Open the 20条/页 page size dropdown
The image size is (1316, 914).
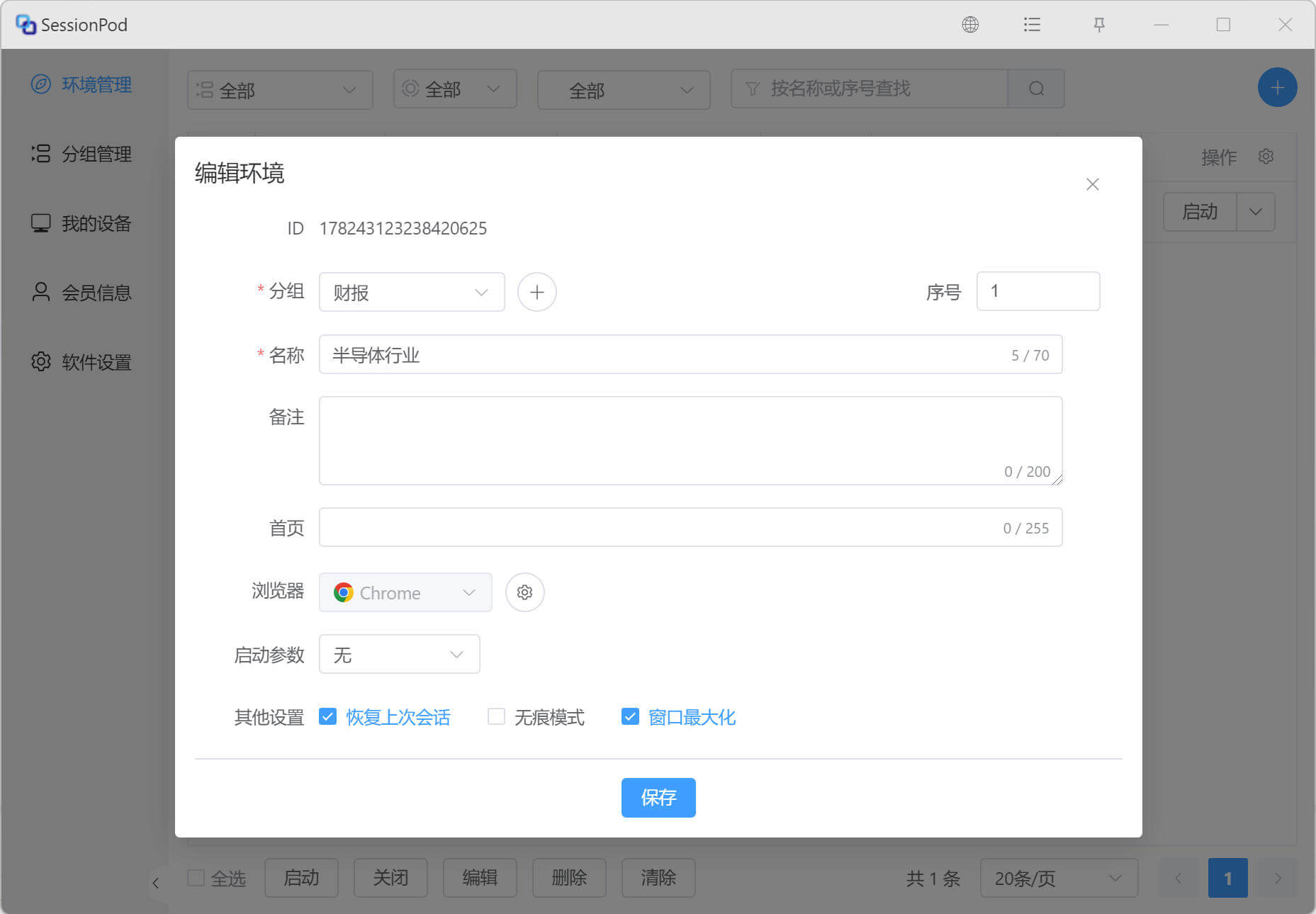coord(1059,879)
